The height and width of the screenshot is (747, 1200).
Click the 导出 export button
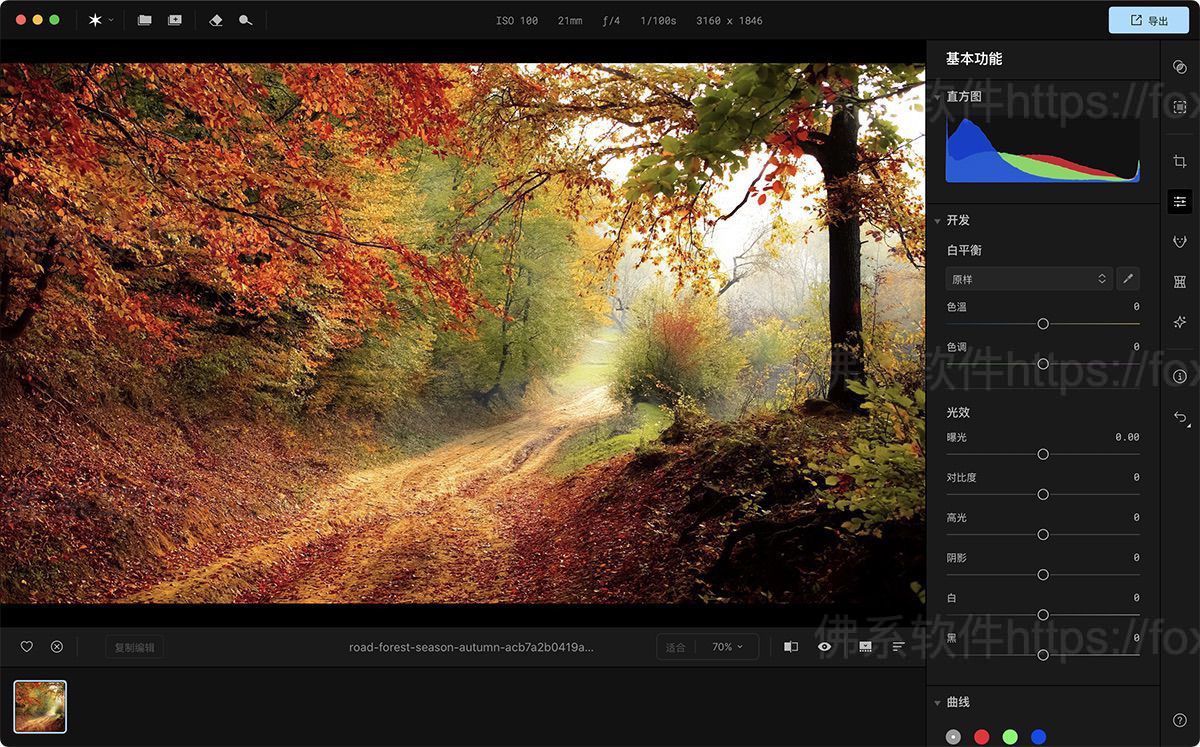coord(1148,20)
